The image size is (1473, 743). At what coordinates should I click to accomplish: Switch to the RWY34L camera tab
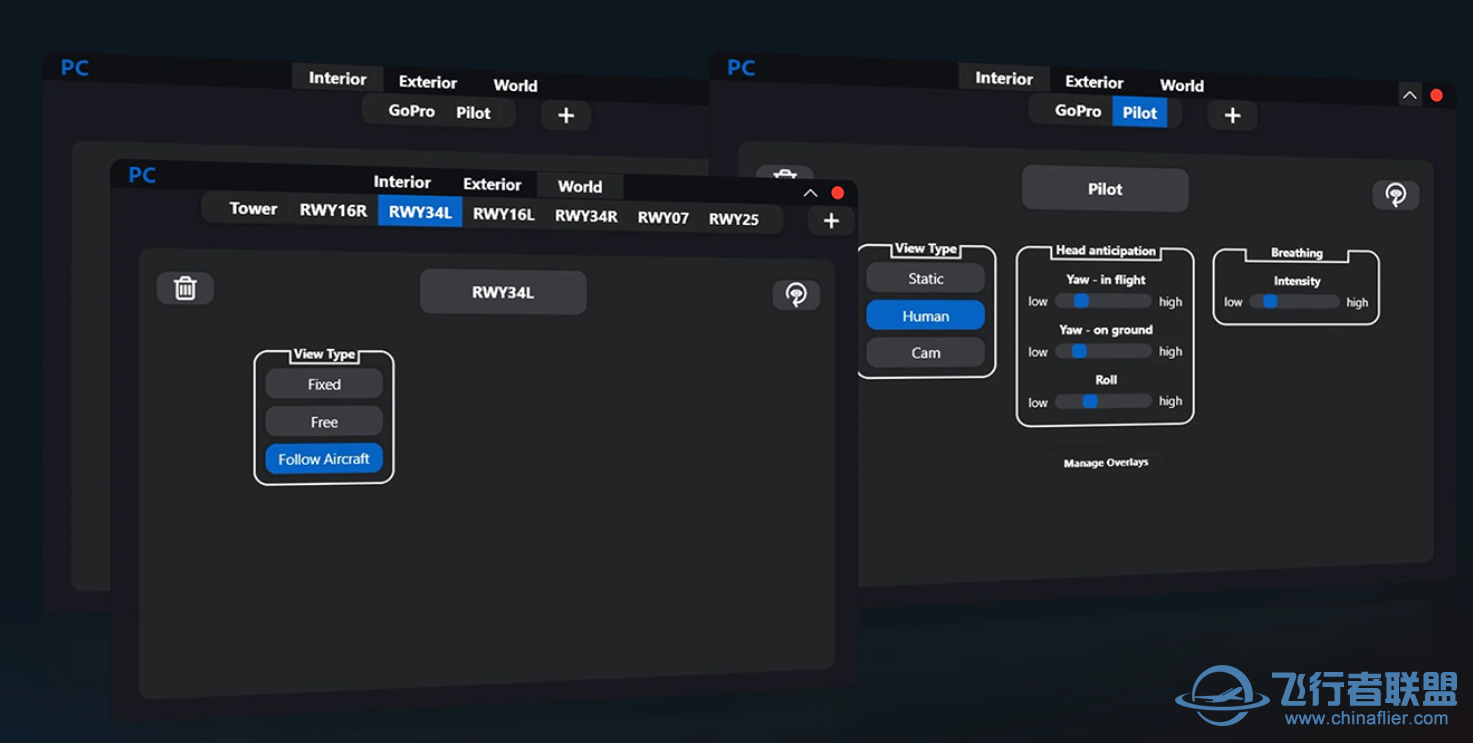click(x=420, y=212)
